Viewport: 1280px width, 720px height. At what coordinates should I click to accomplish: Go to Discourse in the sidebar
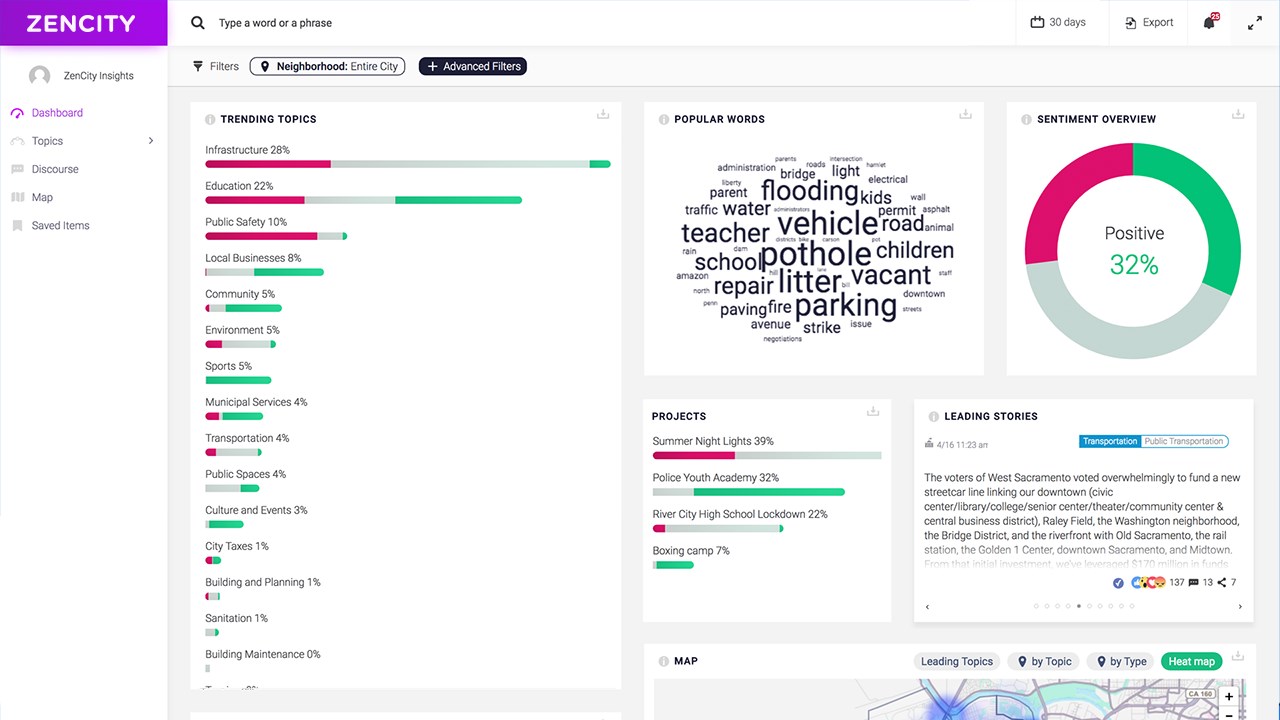[x=54, y=169]
